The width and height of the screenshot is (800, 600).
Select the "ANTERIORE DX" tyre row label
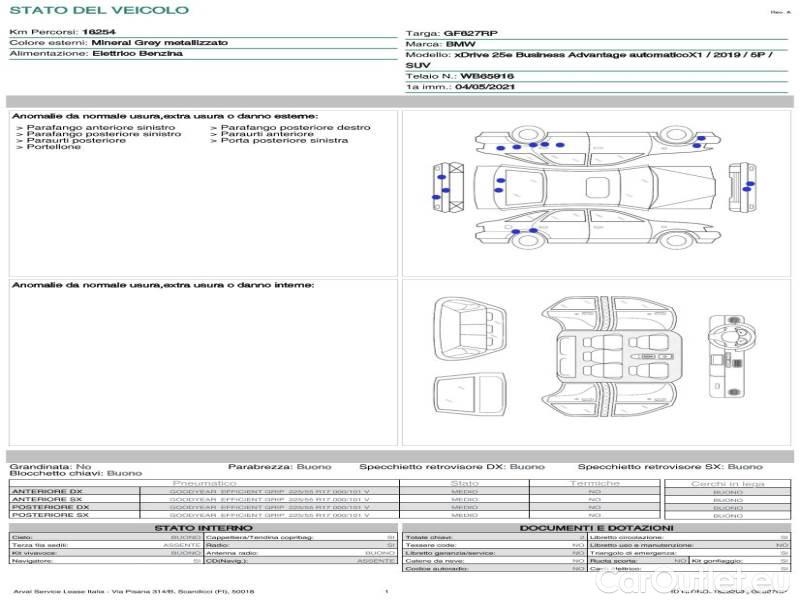coord(47,492)
